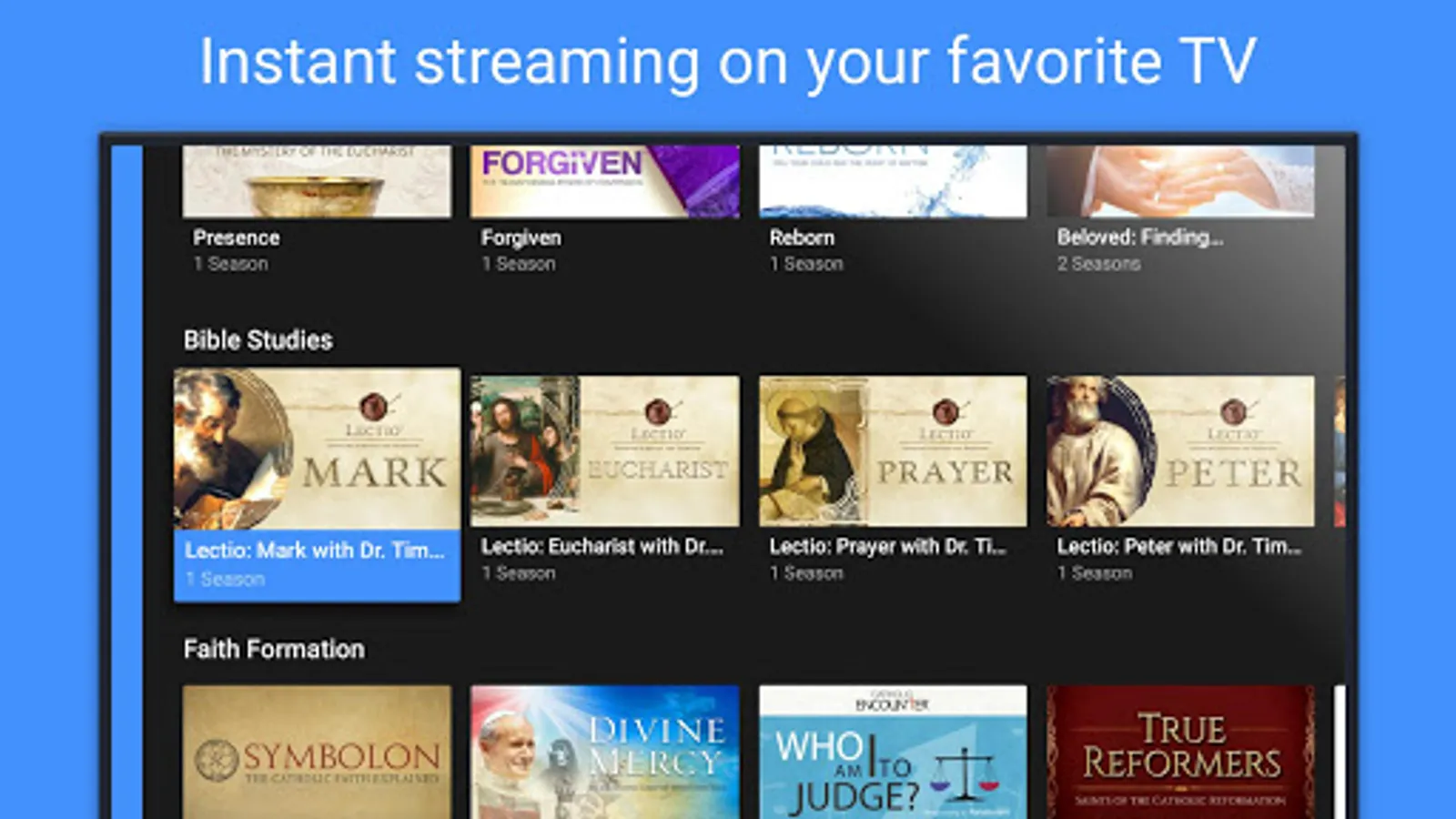Click the 'Lectio: Peter with Dr. Tim...' title

(x=1179, y=546)
